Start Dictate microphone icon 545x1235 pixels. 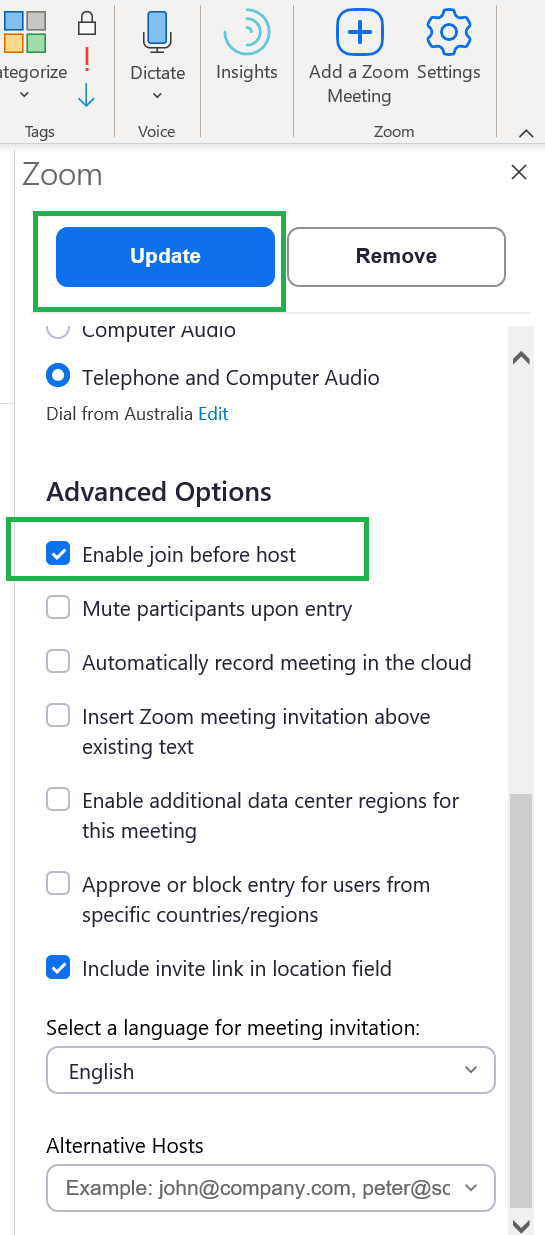tap(157, 31)
